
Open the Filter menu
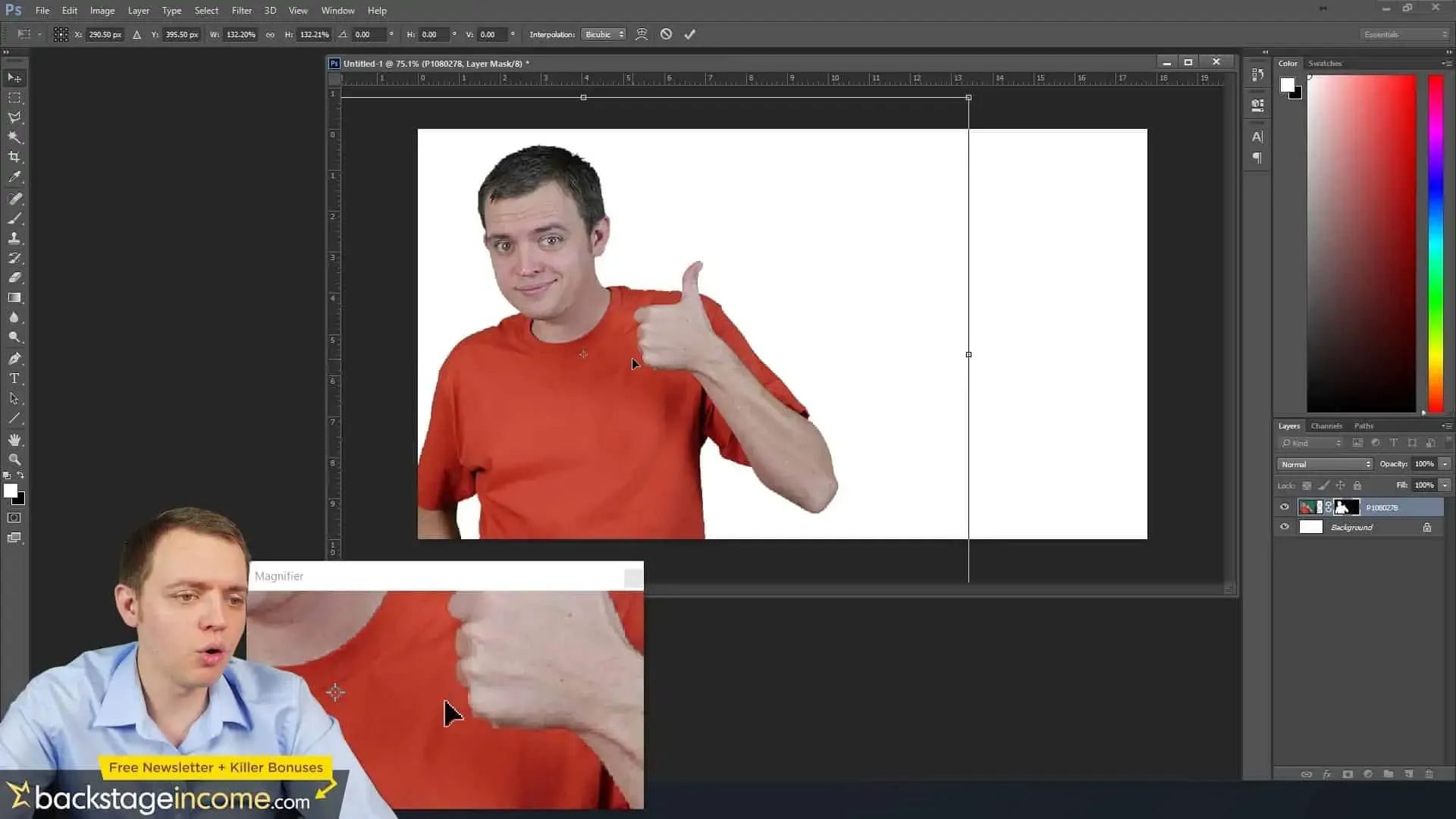pyautogui.click(x=241, y=11)
